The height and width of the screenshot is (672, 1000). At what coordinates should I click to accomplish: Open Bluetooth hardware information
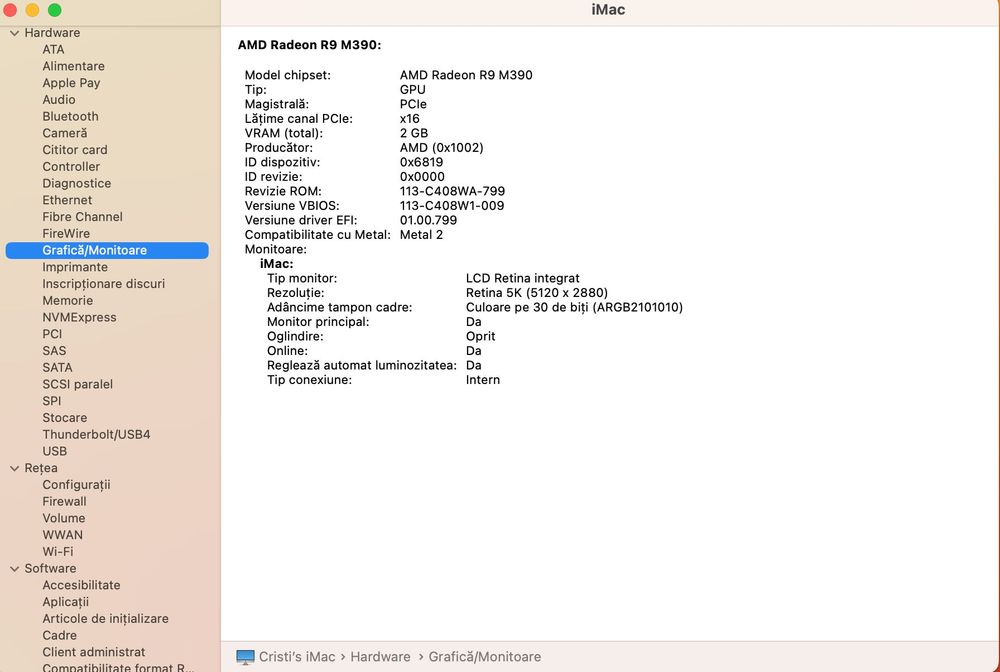pos(70,116)
